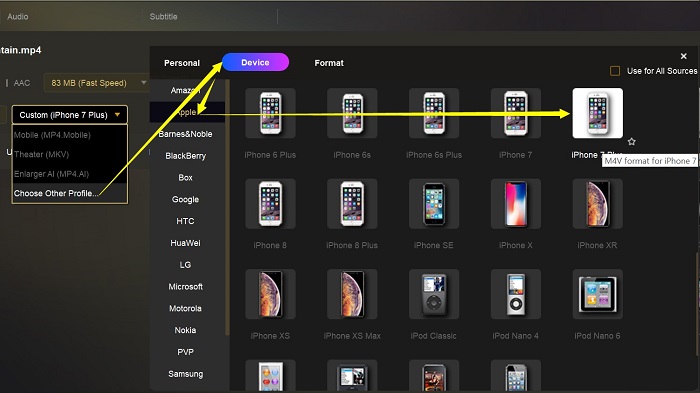Viewport: 700px width, 393px height.
Task: Select the iPhone X device icon
Action: [516, 204]
